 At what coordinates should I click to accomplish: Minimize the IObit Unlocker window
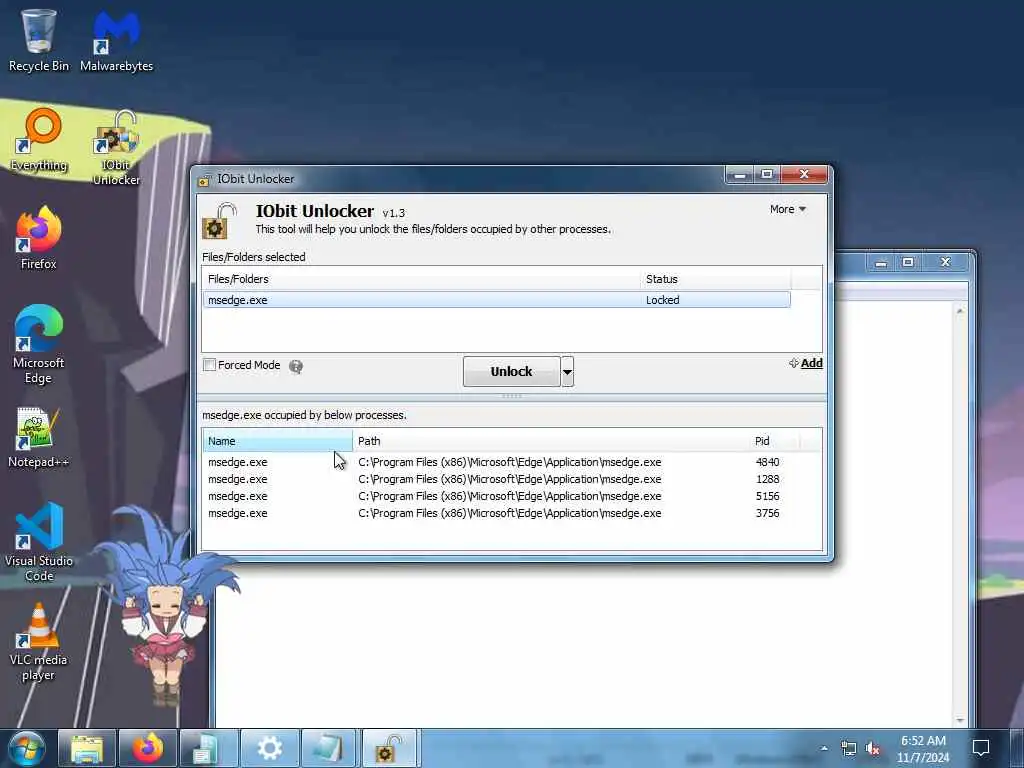click(x=740, y=174)
